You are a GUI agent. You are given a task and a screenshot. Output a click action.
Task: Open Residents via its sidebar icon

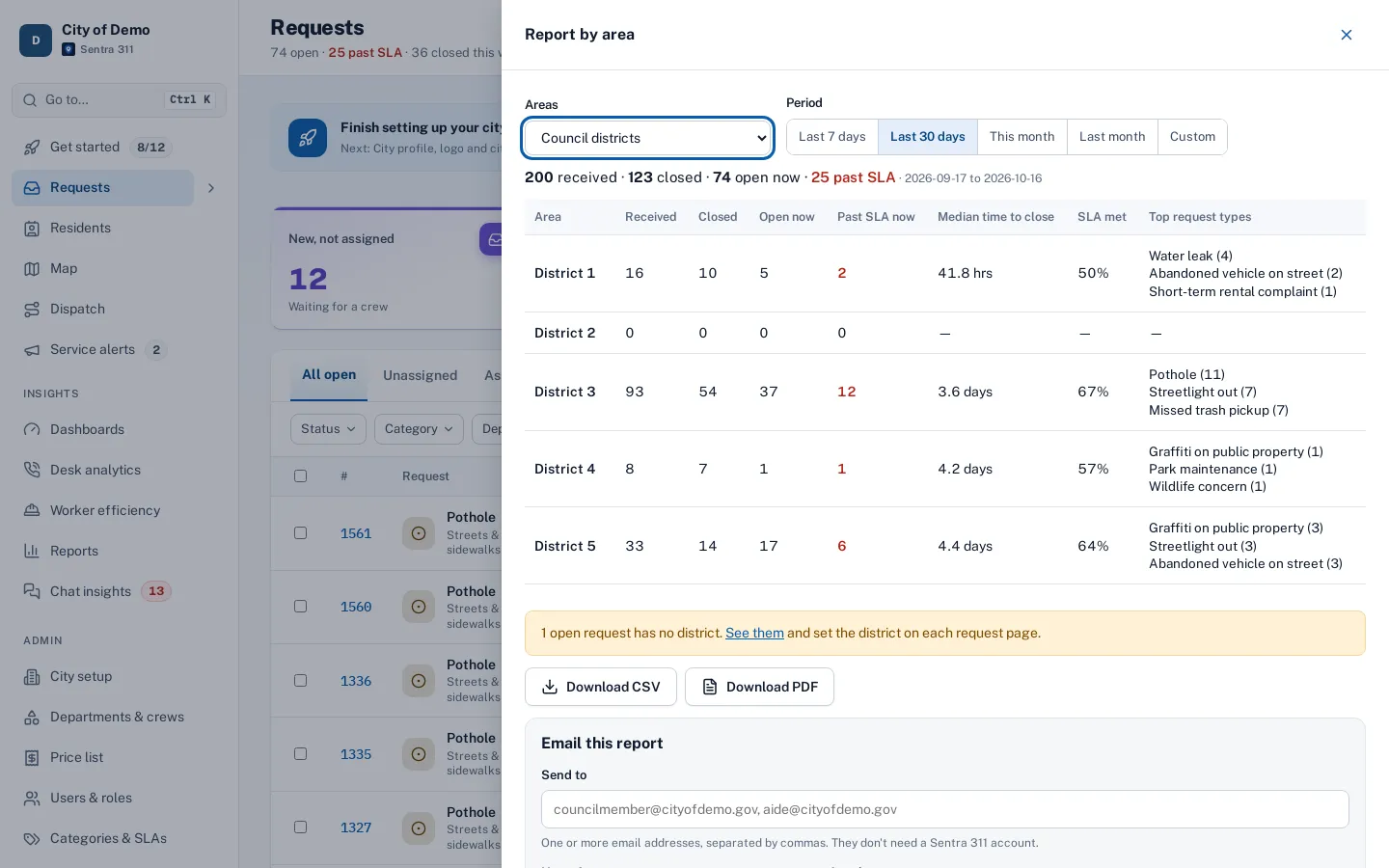pos(32,228)
